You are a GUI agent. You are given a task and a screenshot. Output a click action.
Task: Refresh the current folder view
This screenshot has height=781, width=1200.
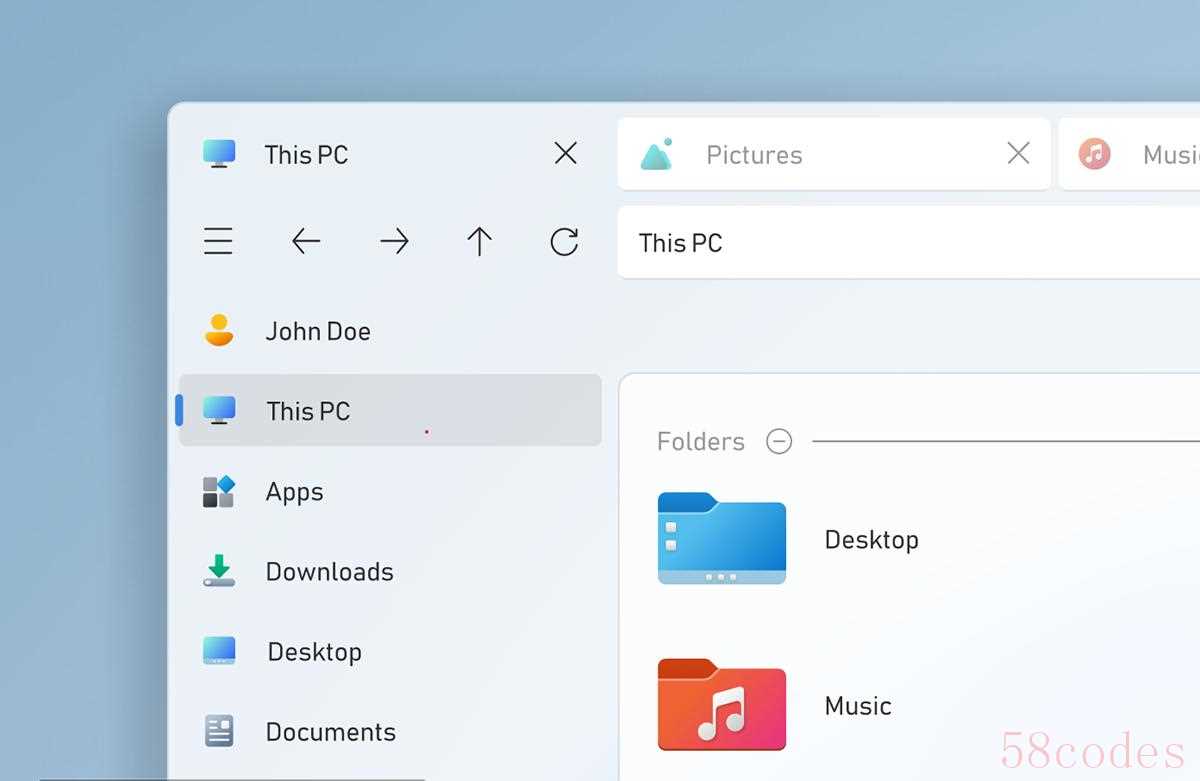pyautogui.click(x=565, y=241)
